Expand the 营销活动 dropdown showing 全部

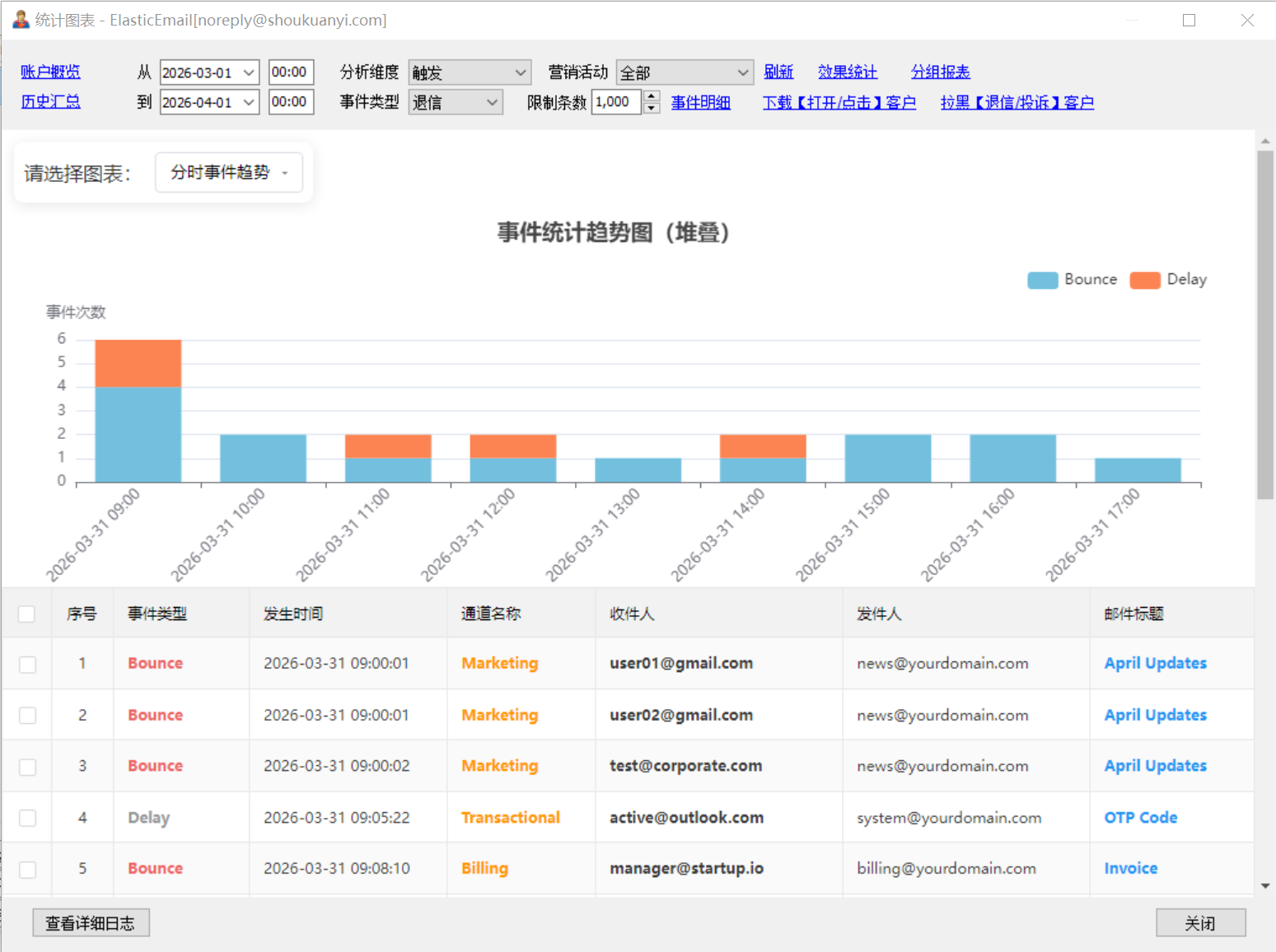[685, 72]
